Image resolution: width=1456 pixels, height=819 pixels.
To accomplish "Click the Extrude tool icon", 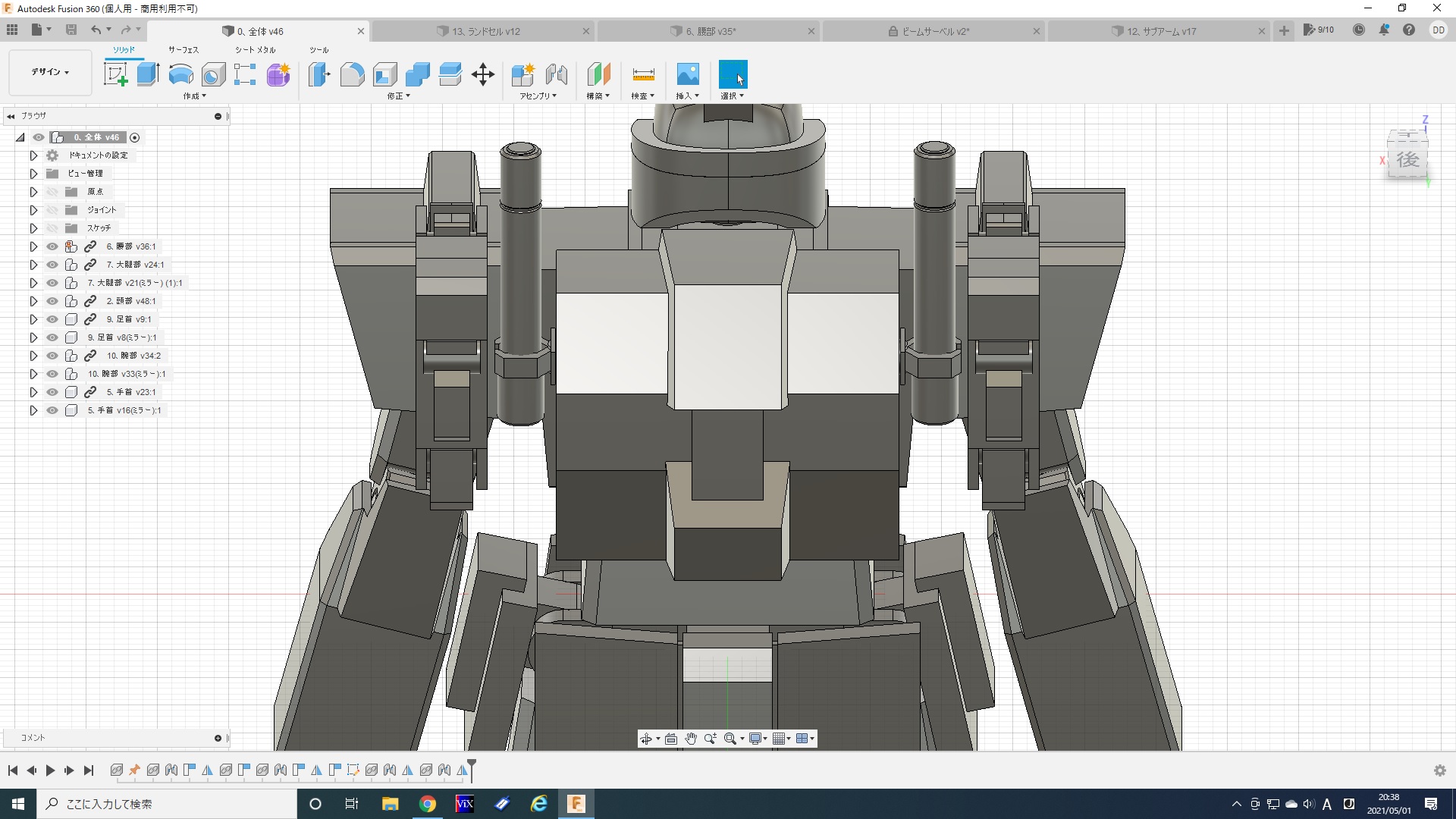I will 148,74.
